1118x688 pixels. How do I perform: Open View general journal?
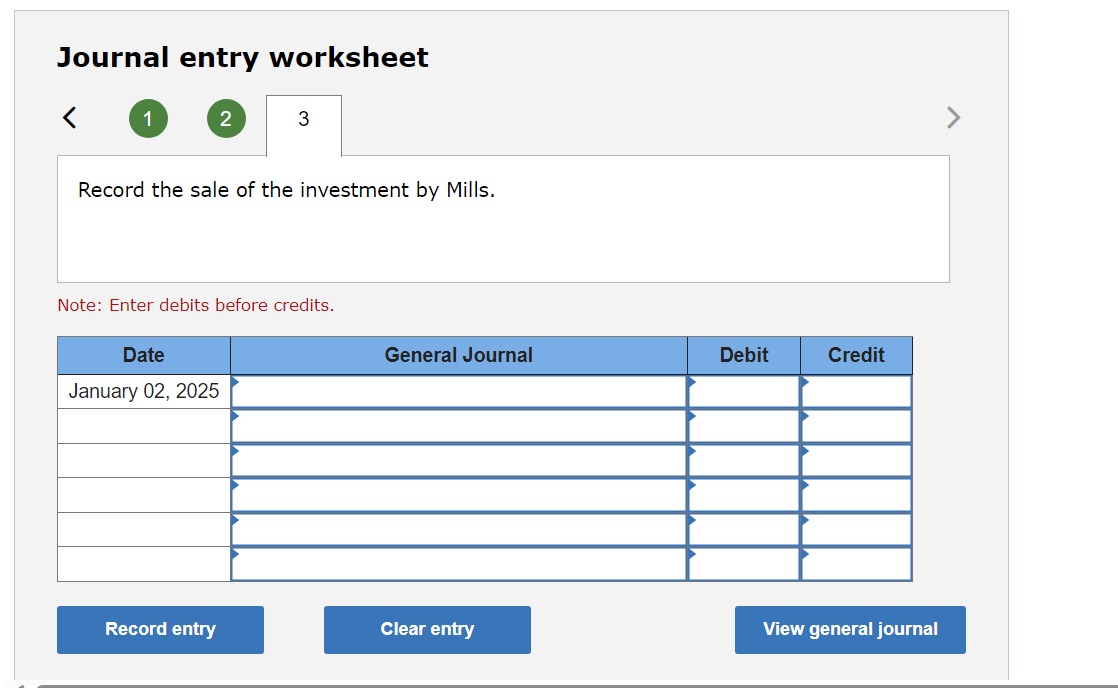pos(849,629)
